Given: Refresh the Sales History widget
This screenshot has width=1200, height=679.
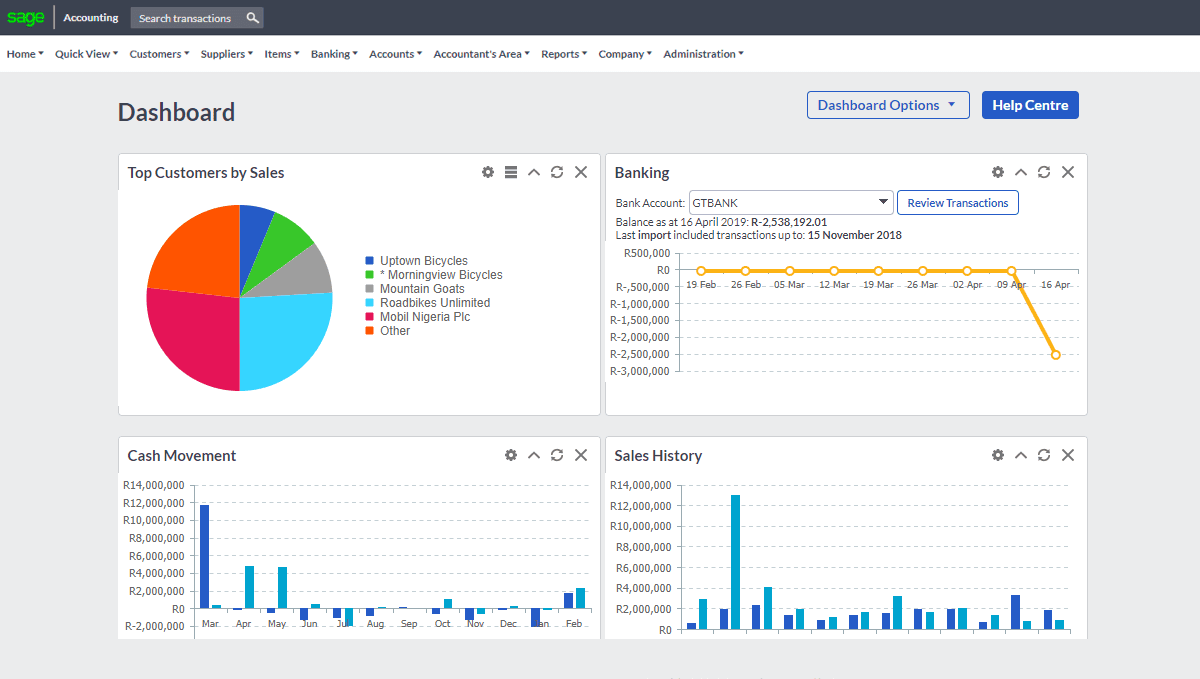Looking at the screenshot, I should pyautogui.click(x=1043, y=455).
